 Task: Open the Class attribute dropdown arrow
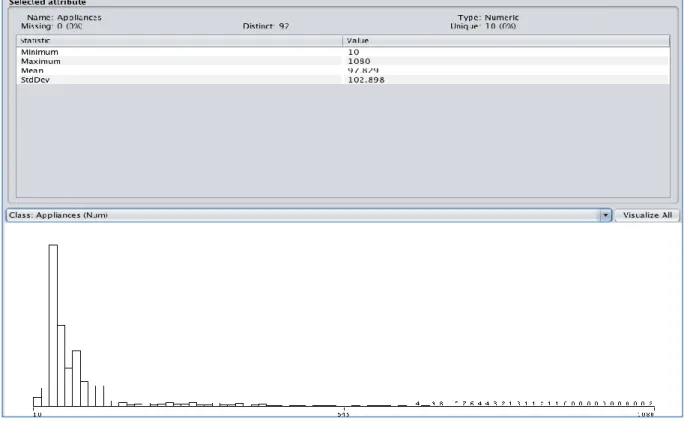pyautogui.click(x=605, y=215)
